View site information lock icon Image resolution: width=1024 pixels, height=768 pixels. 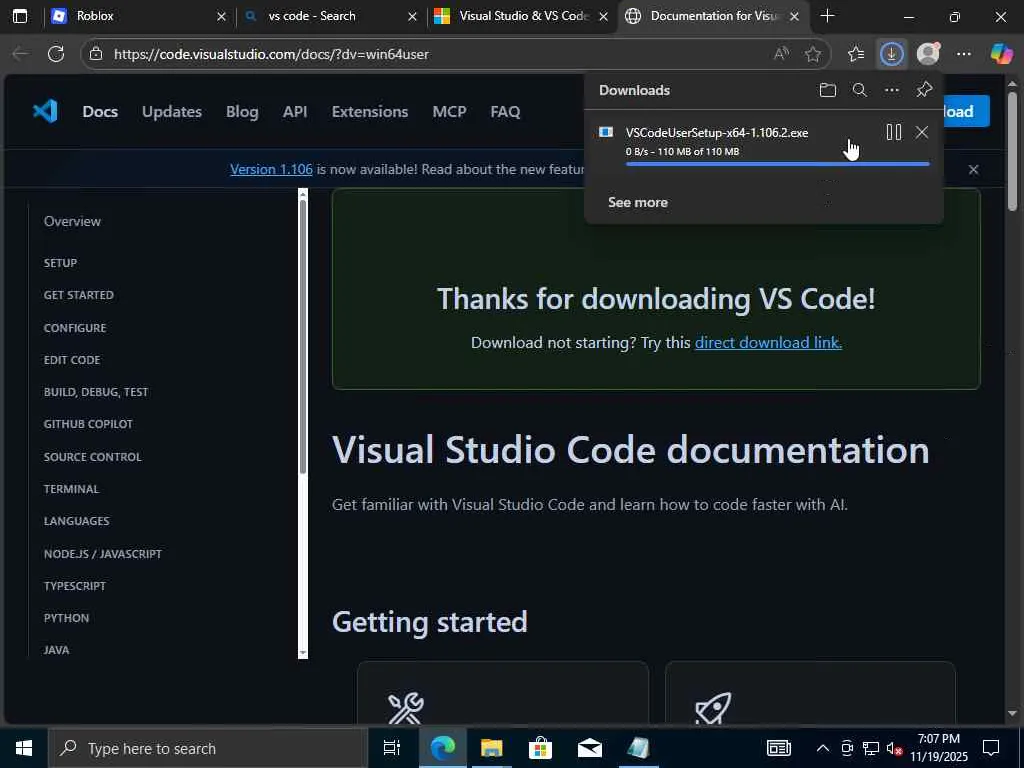(96, 54)
